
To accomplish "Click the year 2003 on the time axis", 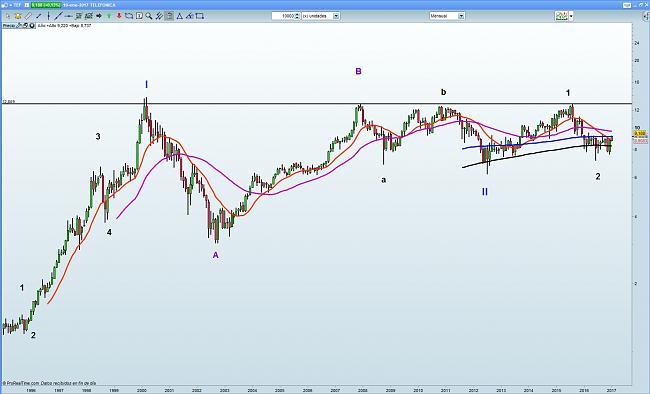I will click(x=224, y=390).
